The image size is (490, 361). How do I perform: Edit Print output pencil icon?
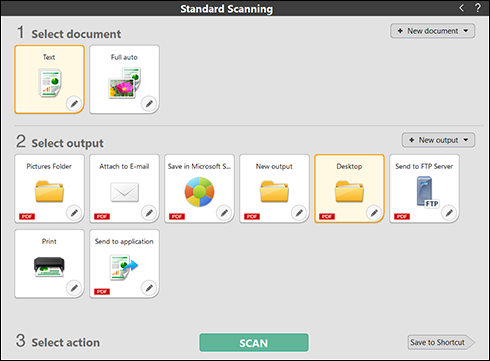pos(74,287)
